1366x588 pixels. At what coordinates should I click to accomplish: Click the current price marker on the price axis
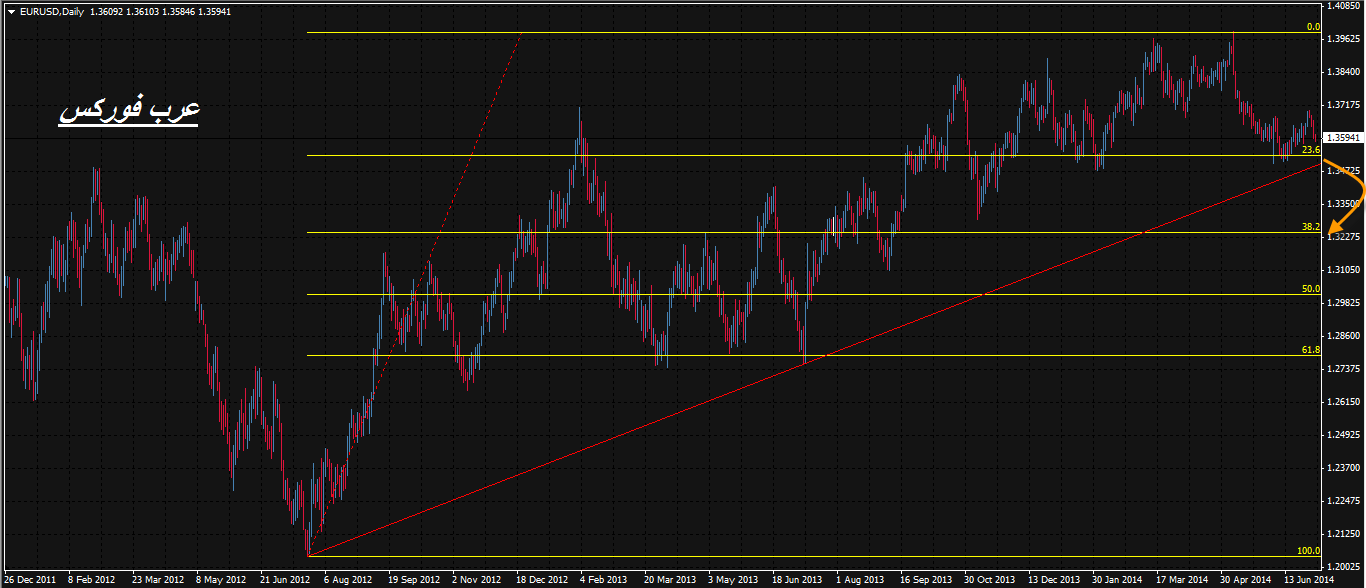[x=1343, y=137]
